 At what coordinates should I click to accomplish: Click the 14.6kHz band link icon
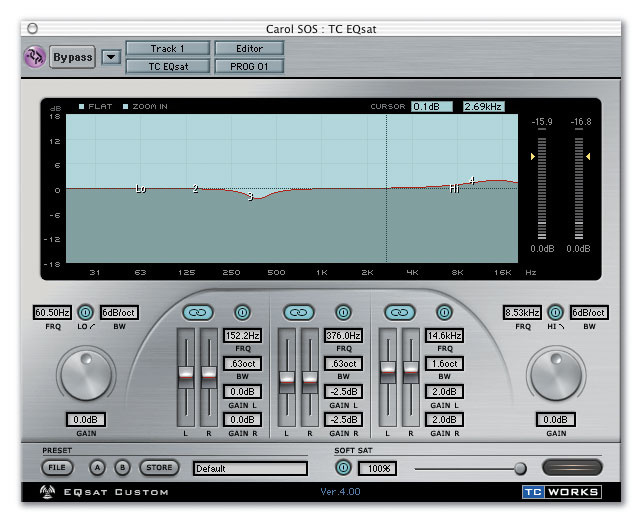tap(400, 313)
